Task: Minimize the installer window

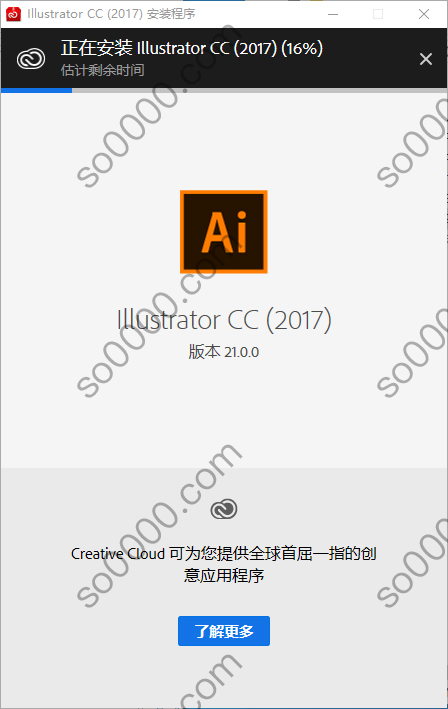Action: pyautogui.click(x=333, y=14)
